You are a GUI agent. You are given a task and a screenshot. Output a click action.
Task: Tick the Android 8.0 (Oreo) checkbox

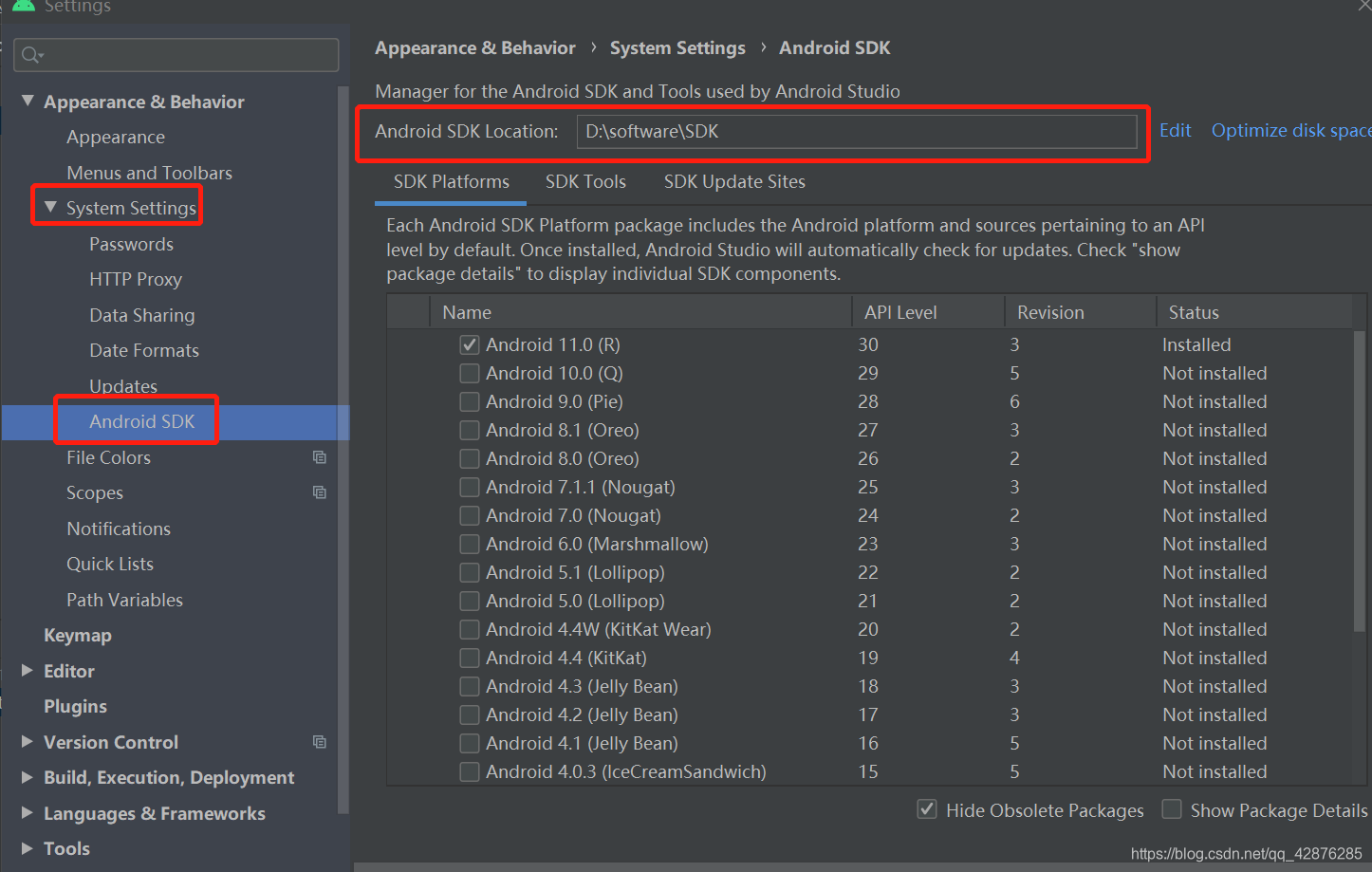pyautogui.click(x=470, y=458)
